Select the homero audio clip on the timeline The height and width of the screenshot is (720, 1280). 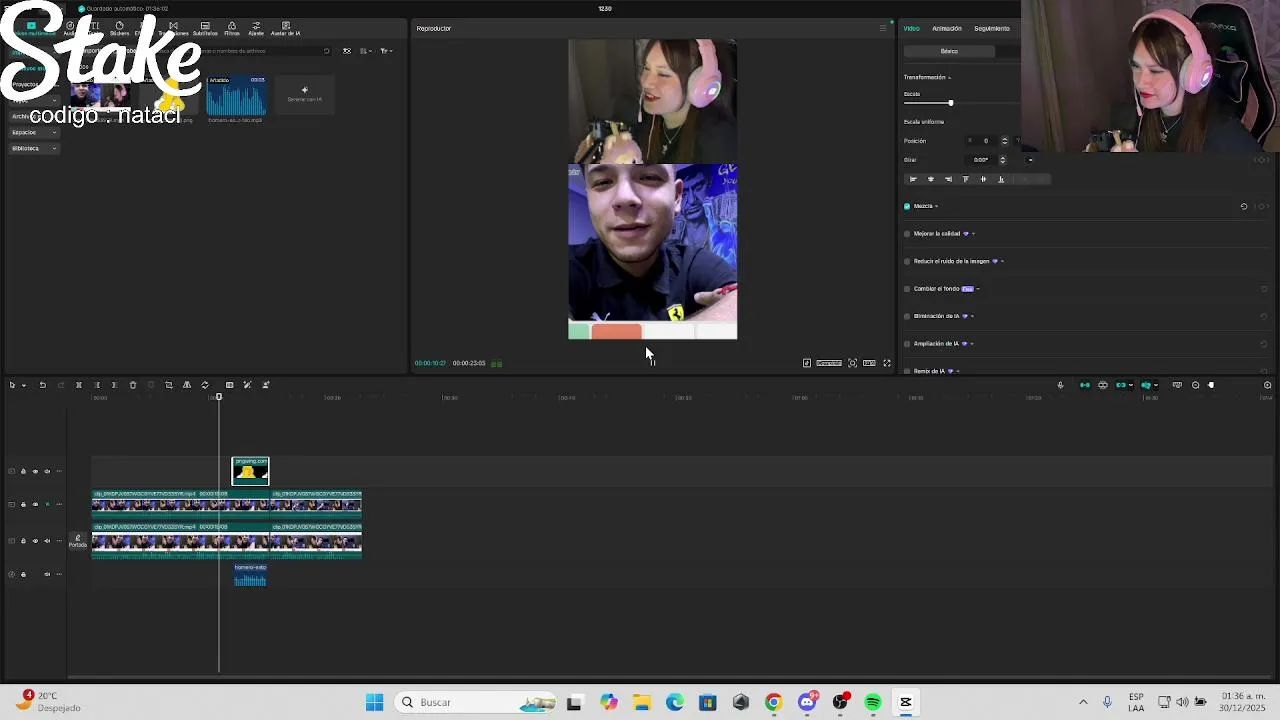tap(250, 575)
